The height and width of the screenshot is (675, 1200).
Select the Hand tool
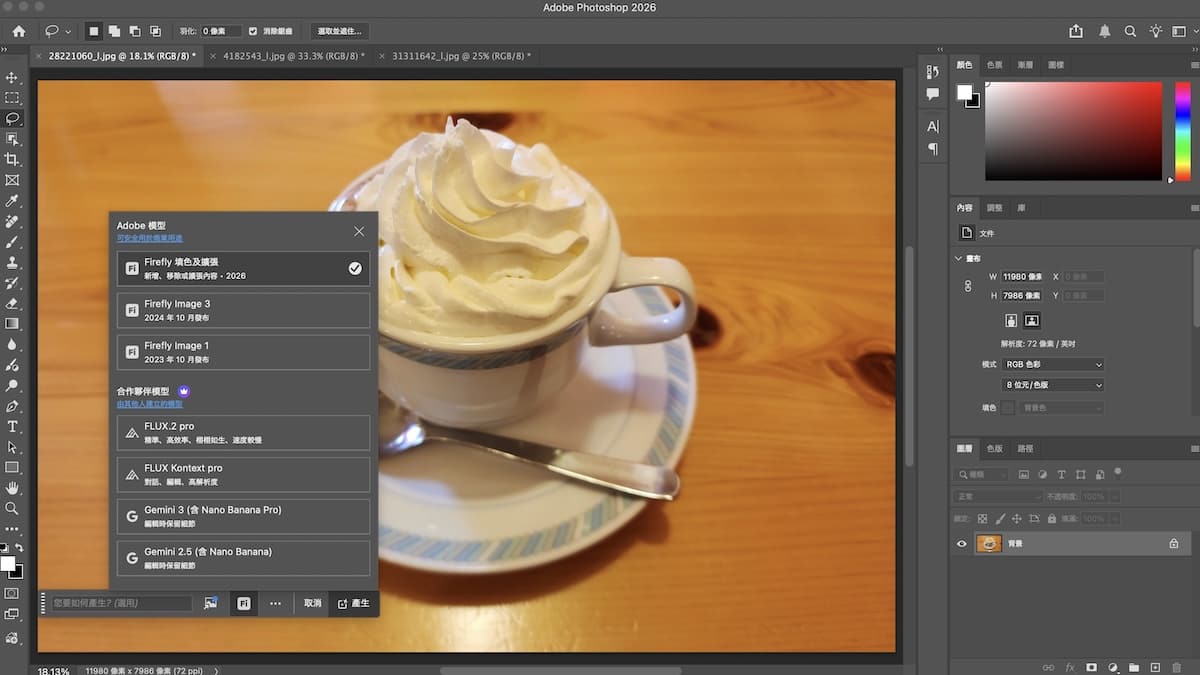(x=12, y=488)
